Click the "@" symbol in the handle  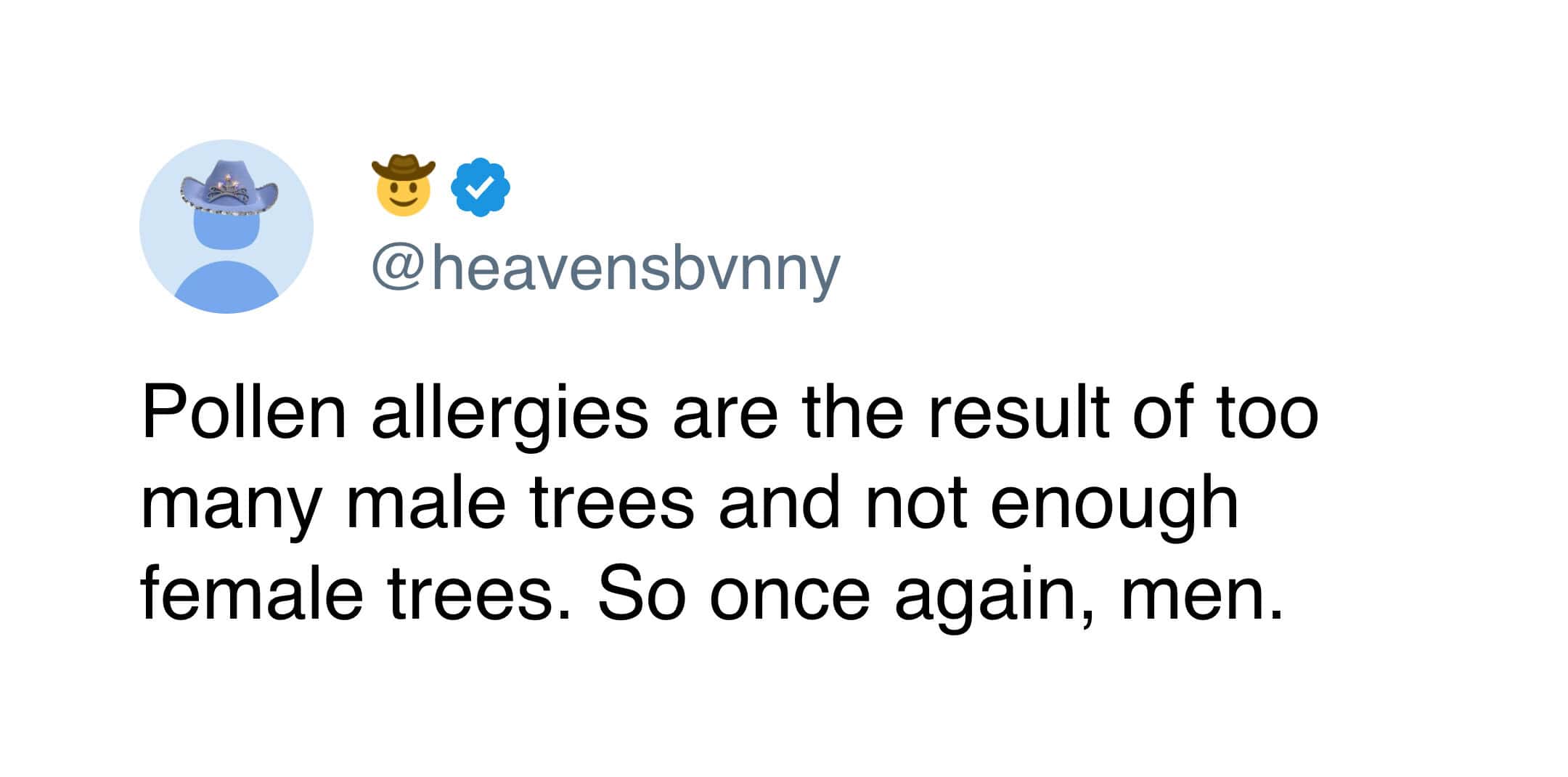pyautogui.click(x=397, y=269)
